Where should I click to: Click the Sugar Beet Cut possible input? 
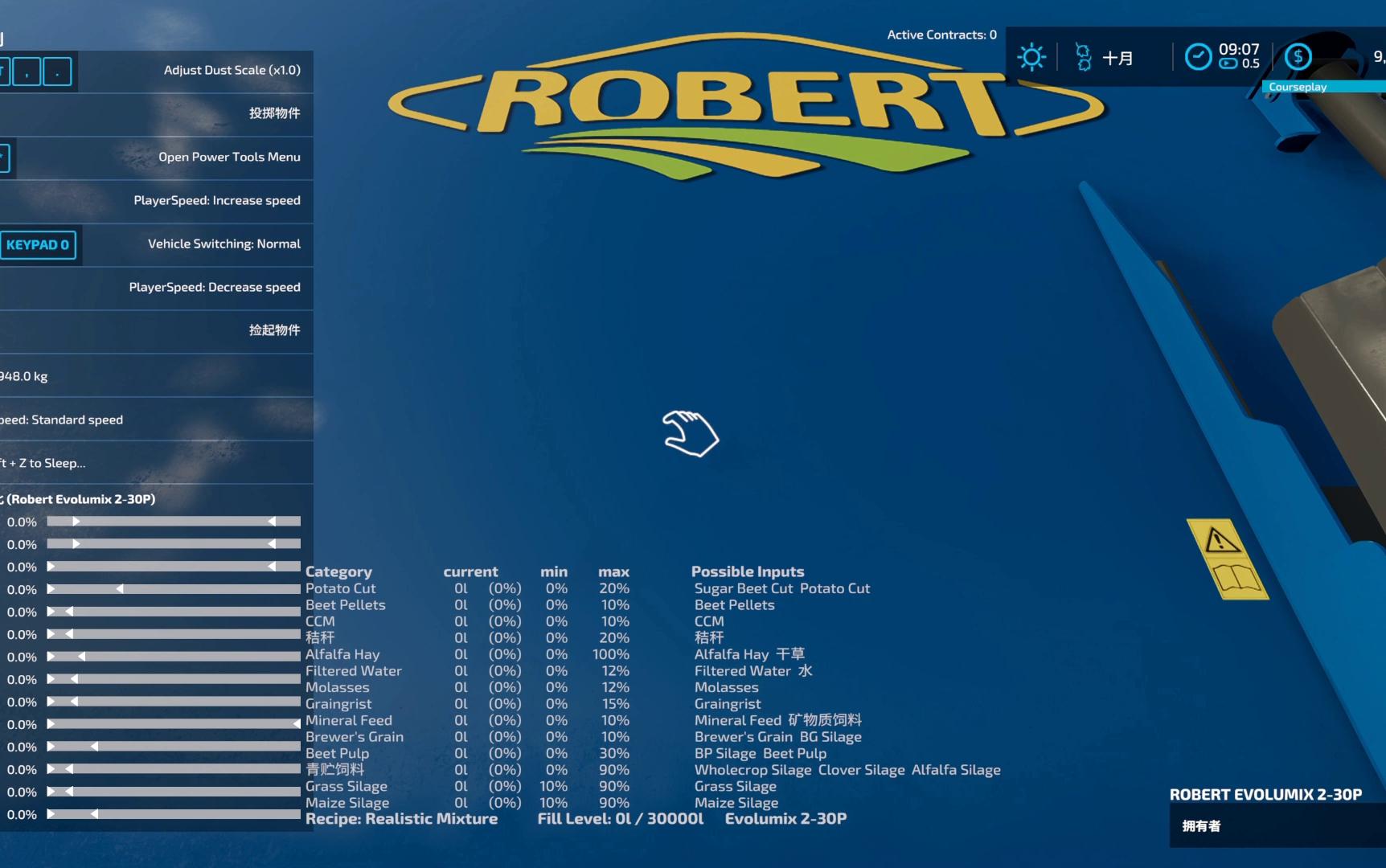pyautogui.click(x=744, y=588)
